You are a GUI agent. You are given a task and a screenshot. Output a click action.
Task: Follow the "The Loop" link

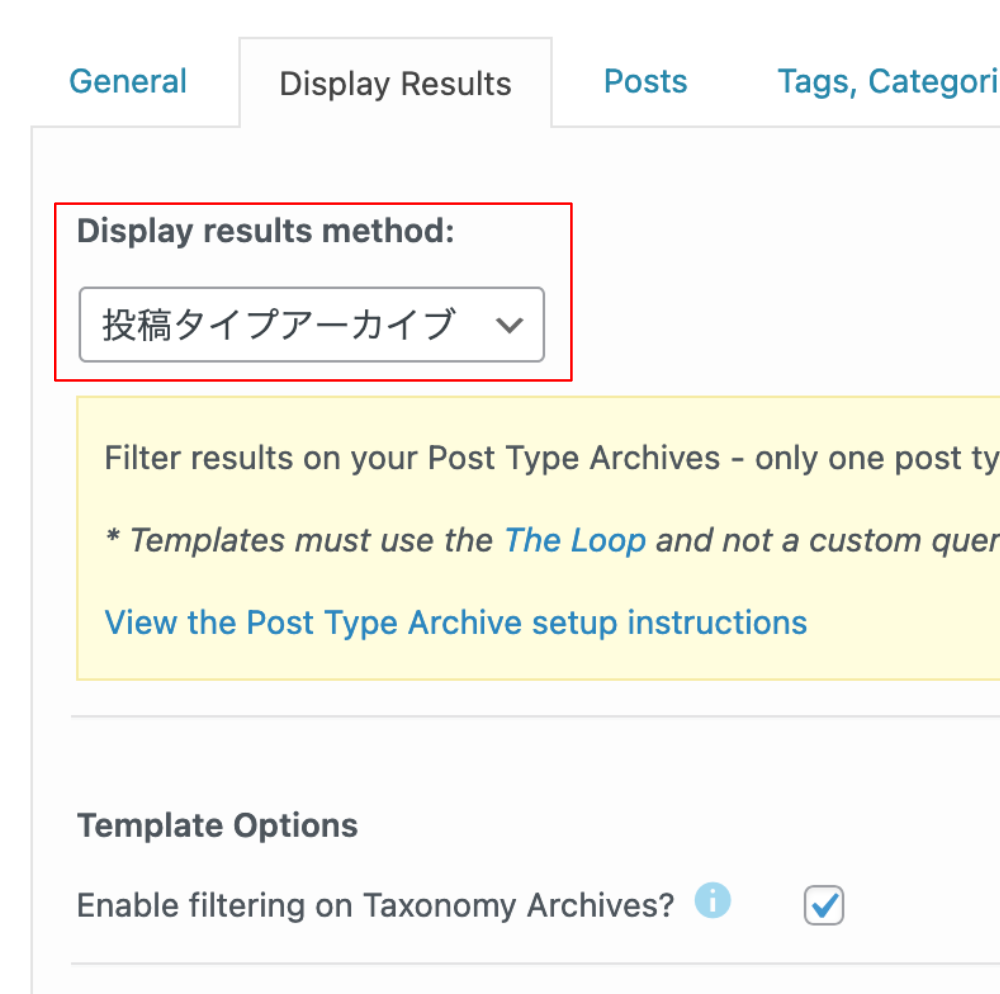coord(574,541)
